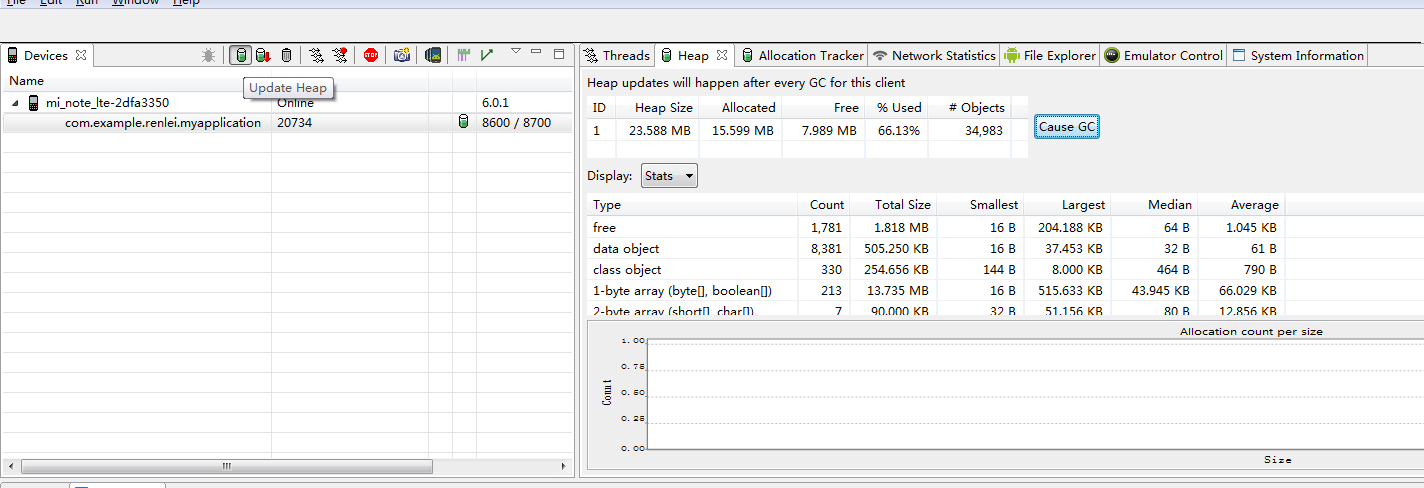Switch to the Threads tab

[x=617, y=55]
